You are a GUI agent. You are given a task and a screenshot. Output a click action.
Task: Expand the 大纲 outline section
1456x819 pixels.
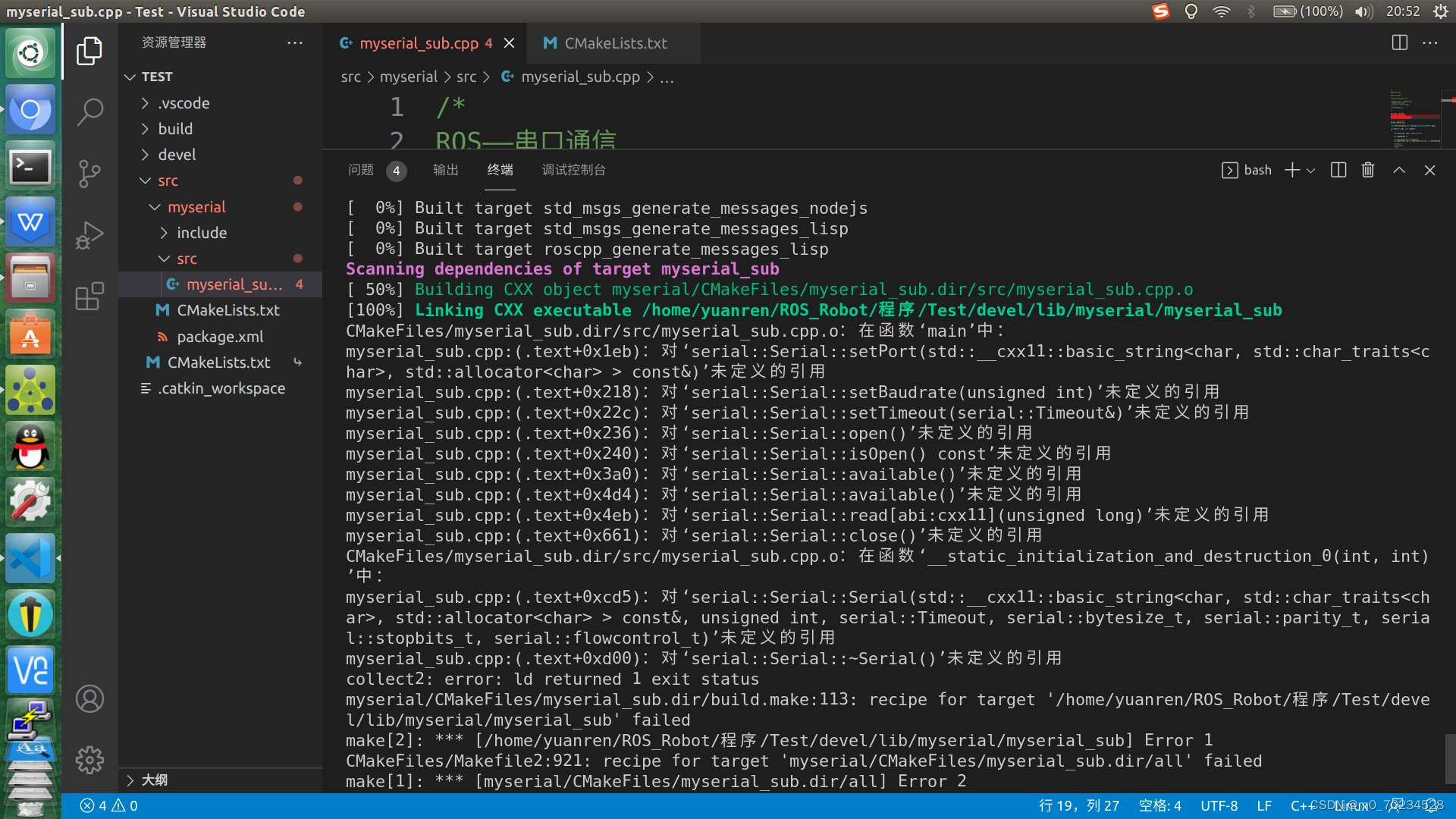pyautogui.click(x=154, y=780)
